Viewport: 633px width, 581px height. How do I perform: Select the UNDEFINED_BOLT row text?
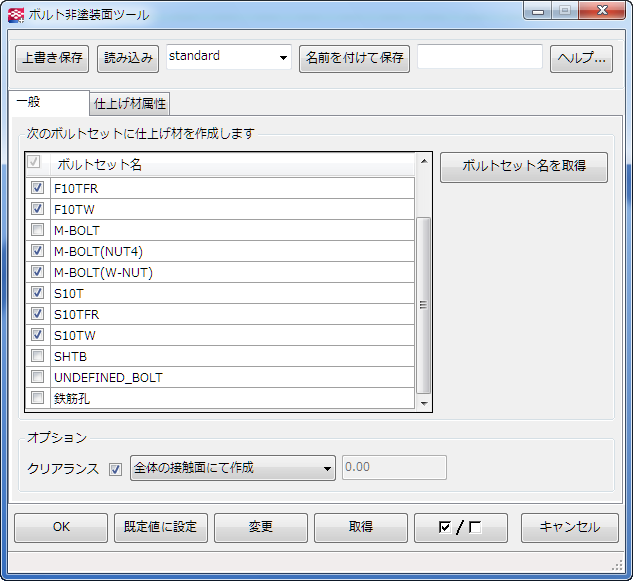click(x=108, y=377)
